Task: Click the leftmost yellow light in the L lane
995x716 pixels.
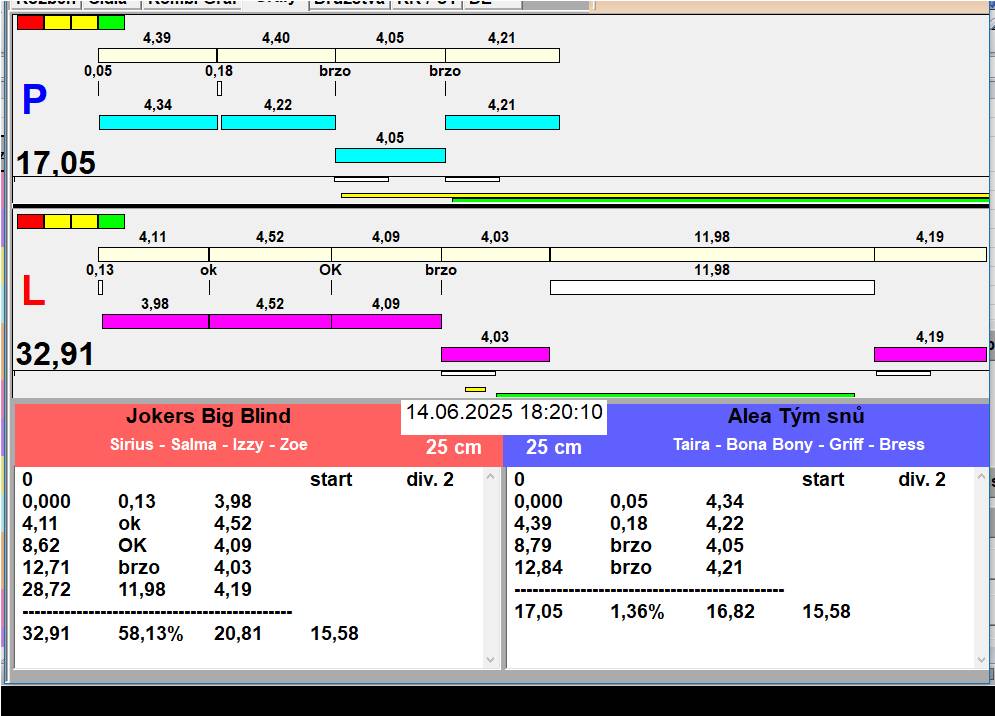Action: click(x=58, y=221)
